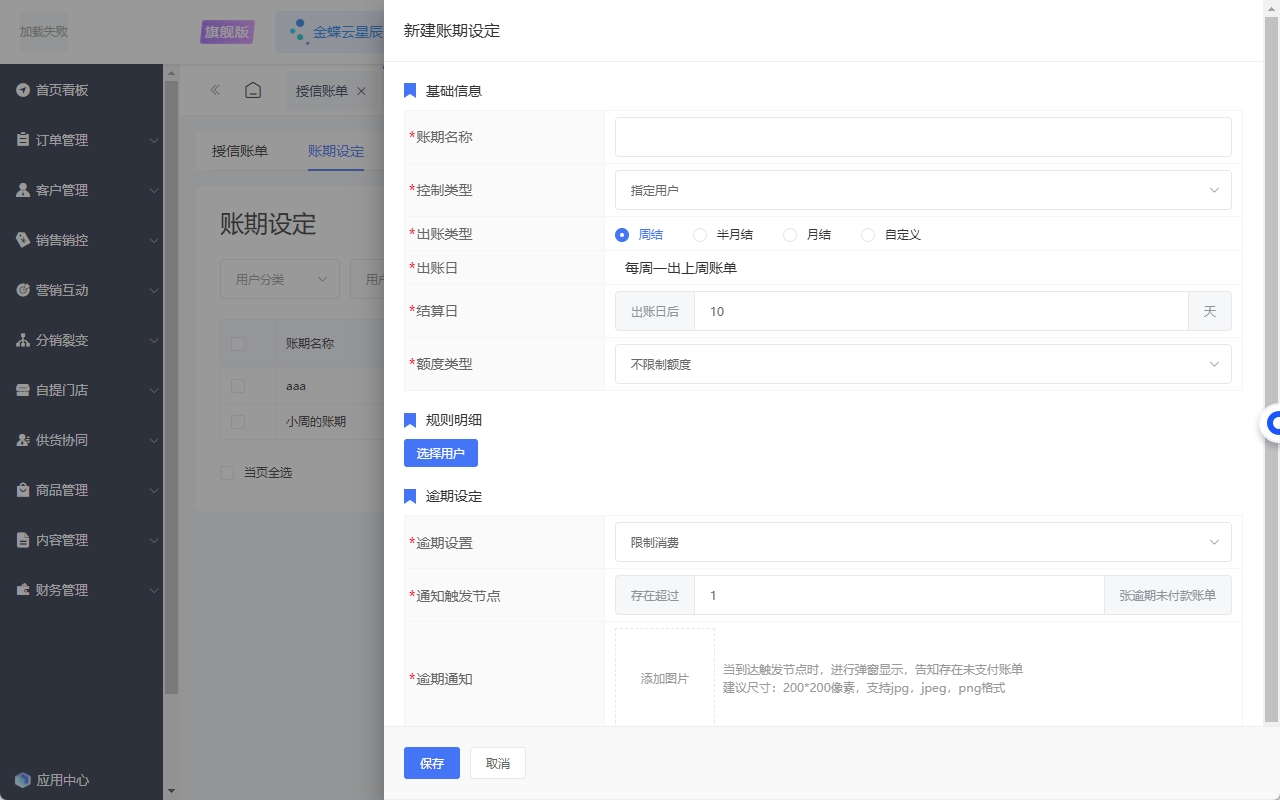Image resolution: width=1280 pixels, height=800 pixels.
Task: Open 应用中心 cube icon
Action: 23,780
